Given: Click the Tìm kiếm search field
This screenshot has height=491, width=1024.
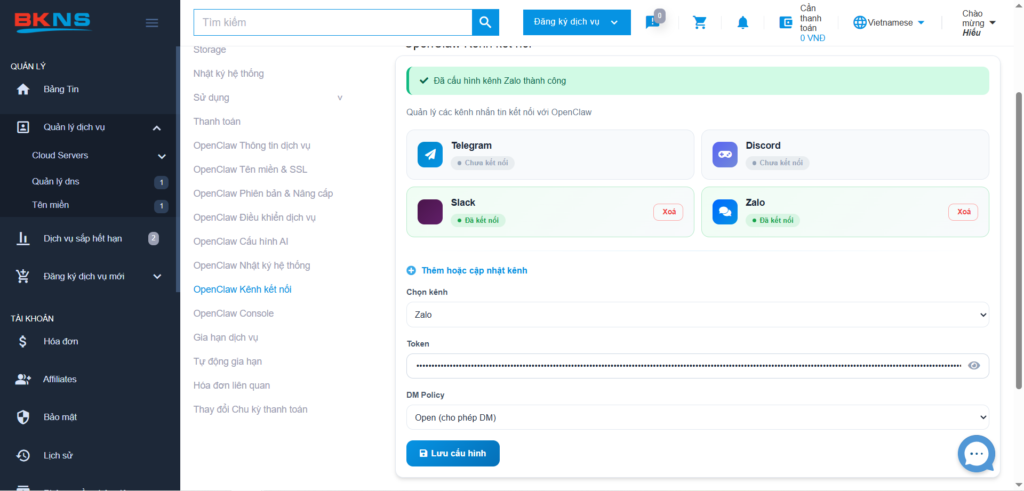Looking at the screenshot, I should click(x=332, y=22).
